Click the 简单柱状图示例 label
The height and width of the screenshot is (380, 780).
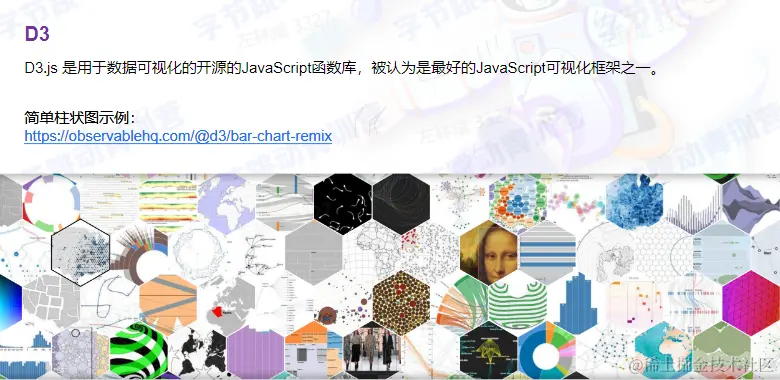[80, 118]
